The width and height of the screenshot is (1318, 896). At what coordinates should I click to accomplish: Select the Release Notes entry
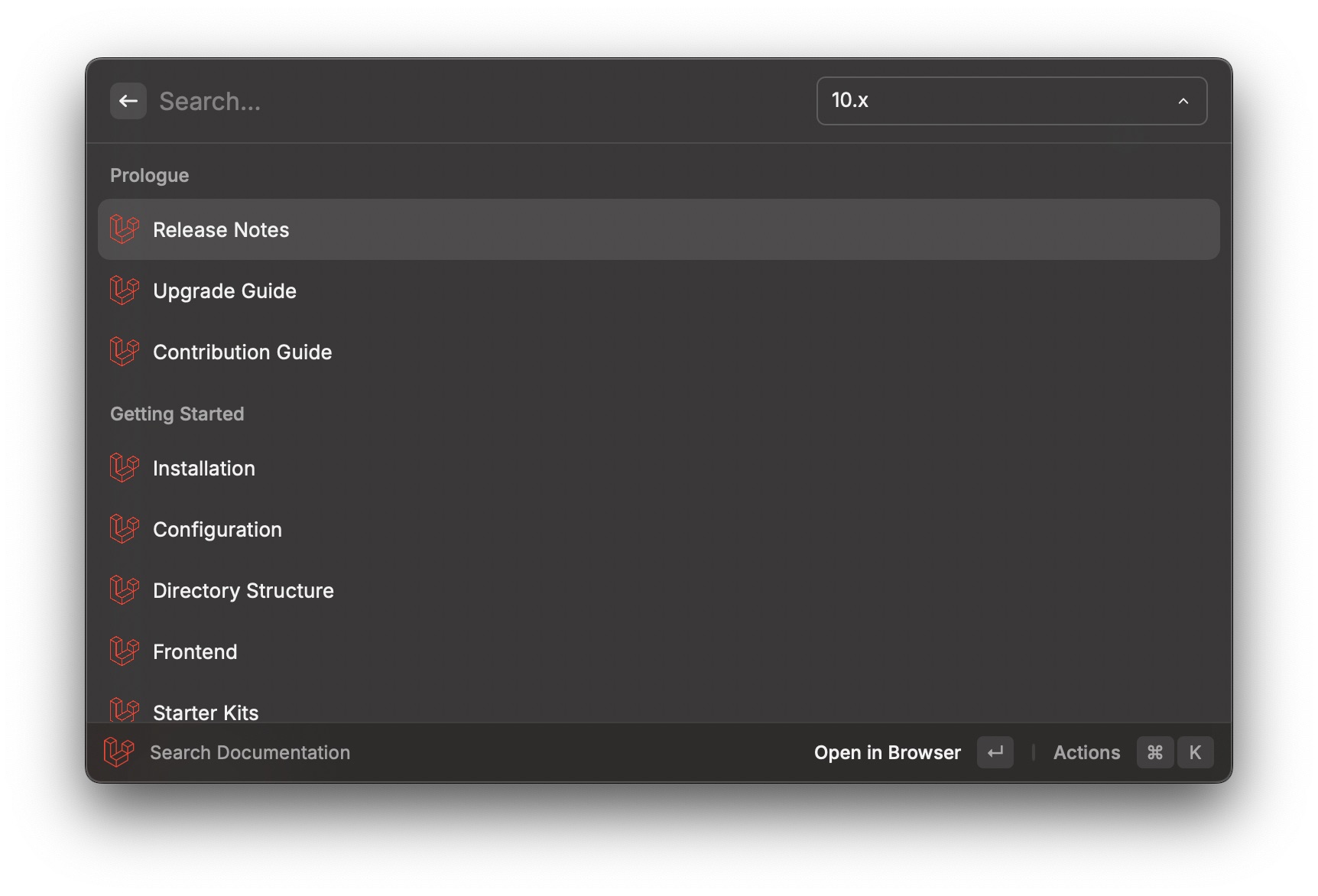659,229
